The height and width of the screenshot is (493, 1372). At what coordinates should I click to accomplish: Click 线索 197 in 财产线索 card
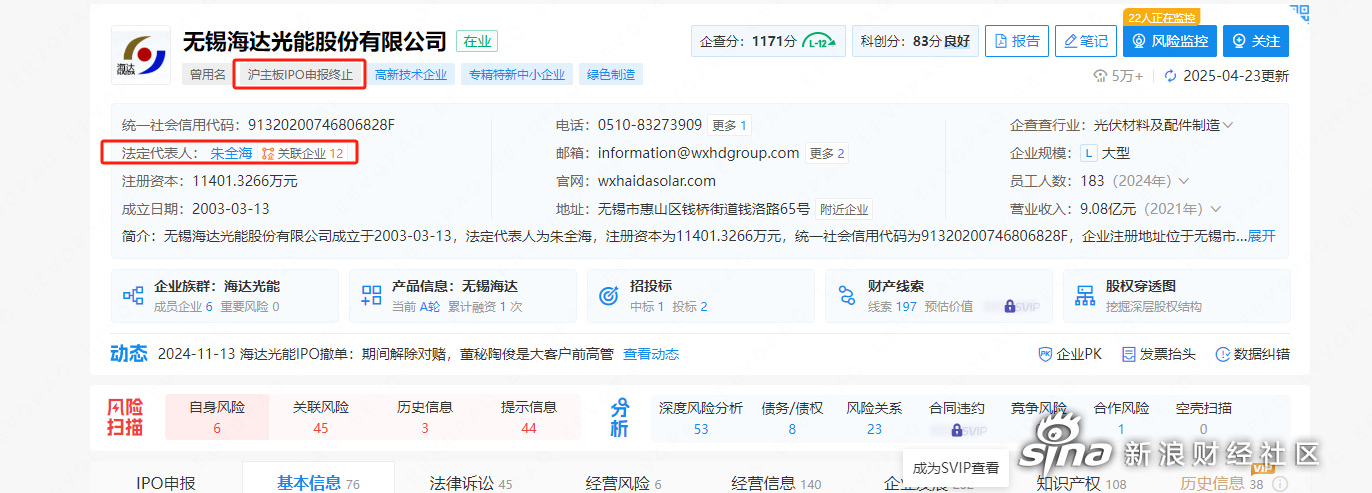892,307
